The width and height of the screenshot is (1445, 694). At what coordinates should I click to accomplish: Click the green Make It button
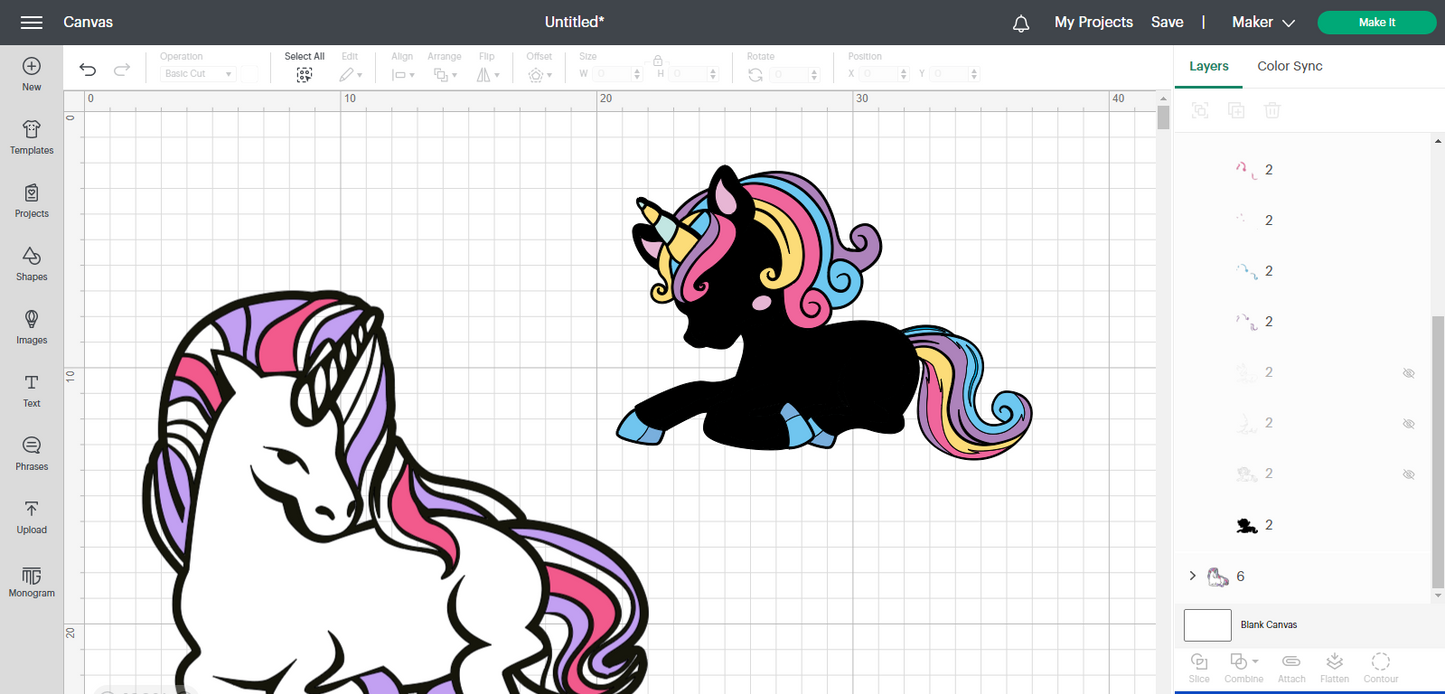[1376, 22]
